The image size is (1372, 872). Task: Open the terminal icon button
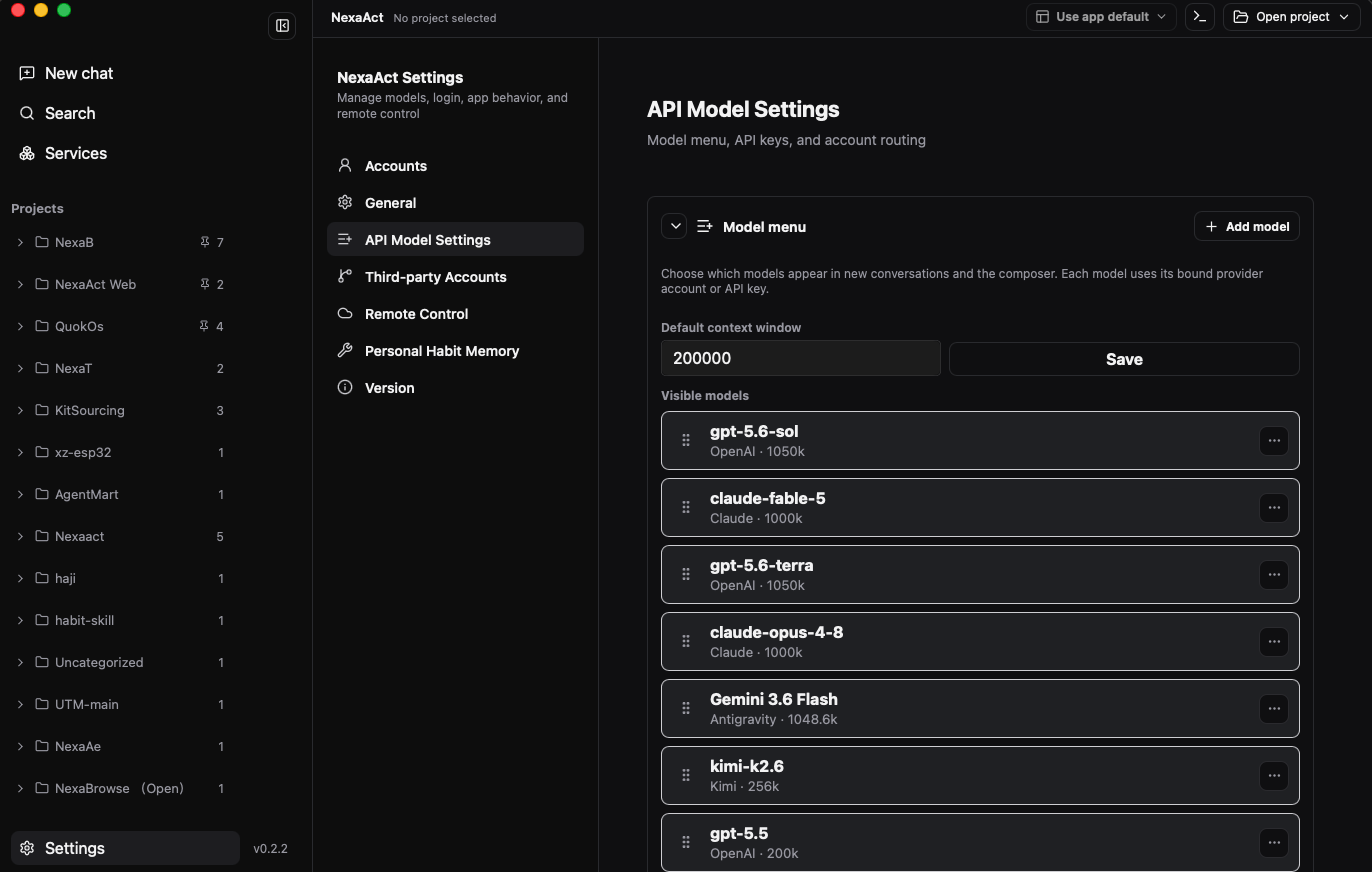tap(1199, 17)
